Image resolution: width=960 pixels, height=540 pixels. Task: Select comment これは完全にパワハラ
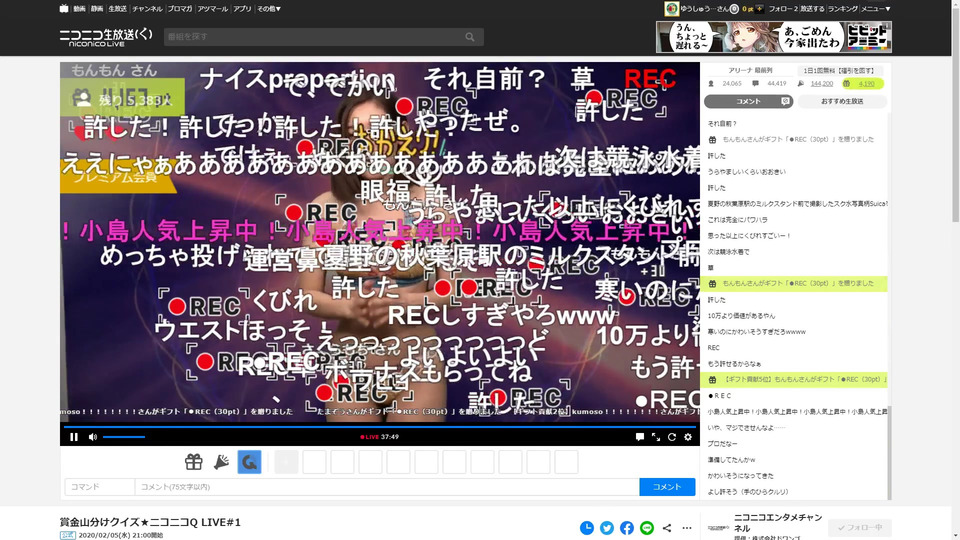pos(737,219)
